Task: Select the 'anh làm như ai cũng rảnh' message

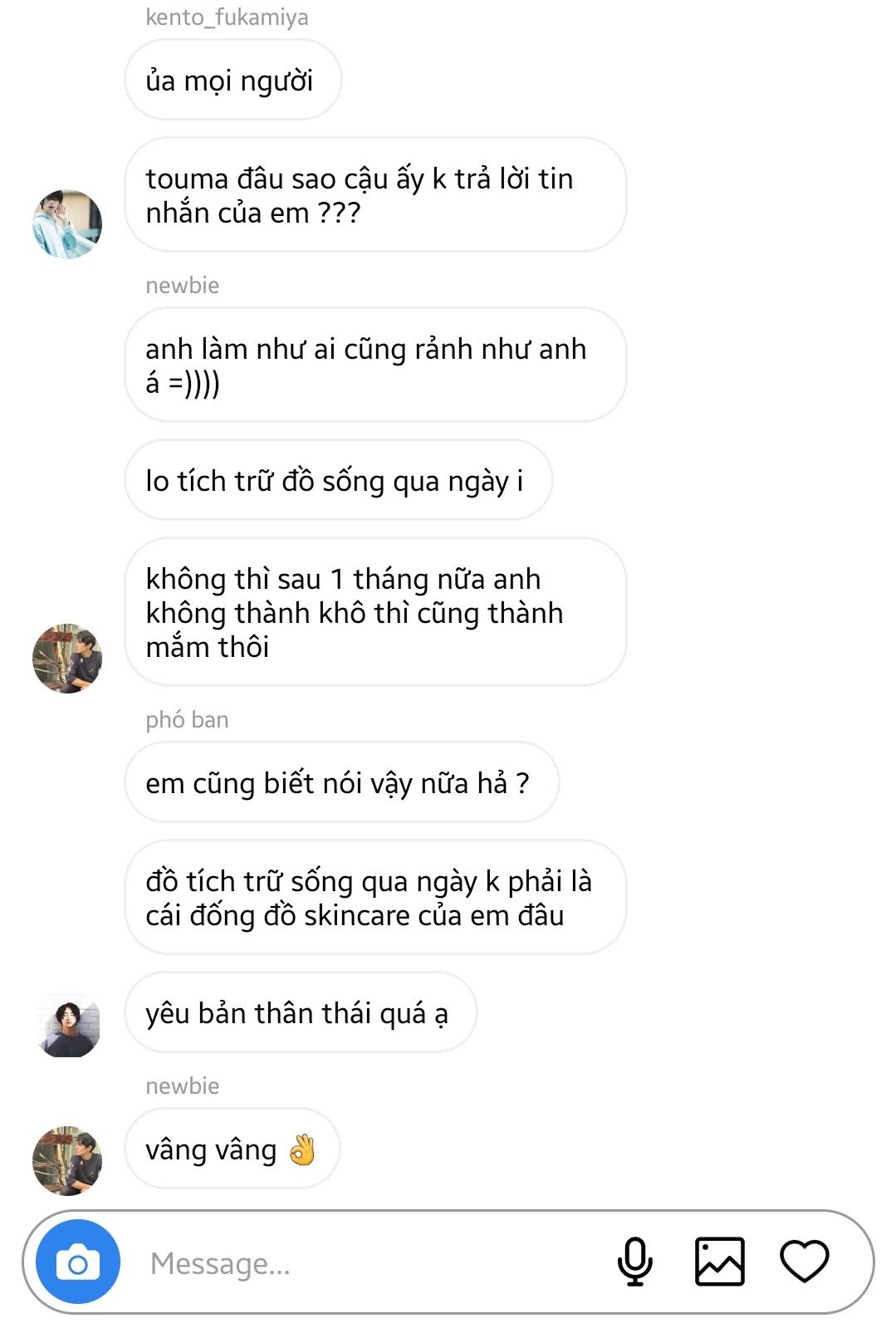Action: tap(375, 365)
